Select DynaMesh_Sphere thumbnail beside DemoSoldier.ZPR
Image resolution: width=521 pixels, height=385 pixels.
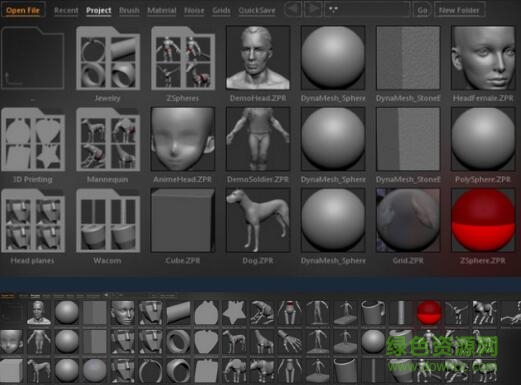tap(333, 139)
